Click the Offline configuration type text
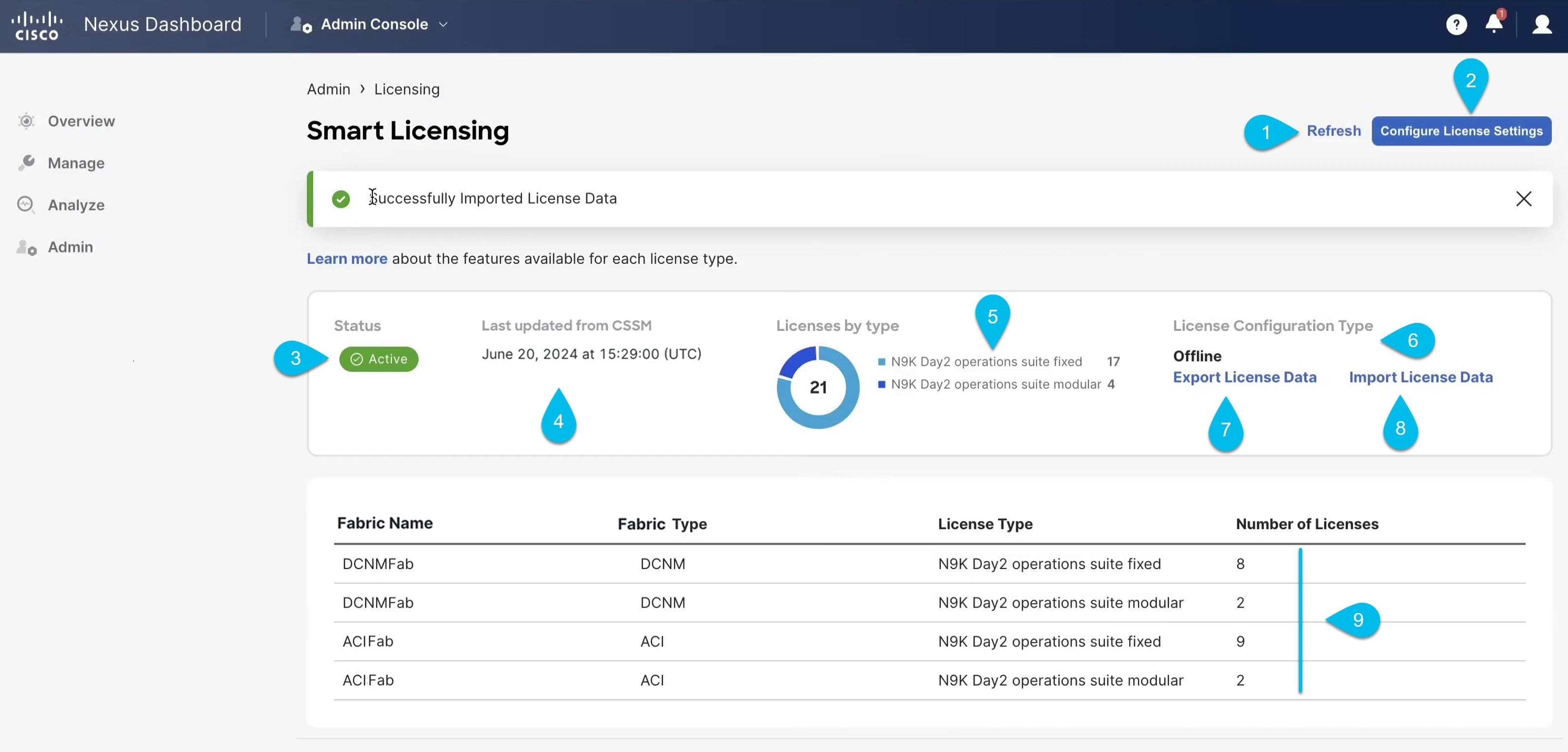The height and width of the screenshot is (752, 1568). [x=1197, y=356]
